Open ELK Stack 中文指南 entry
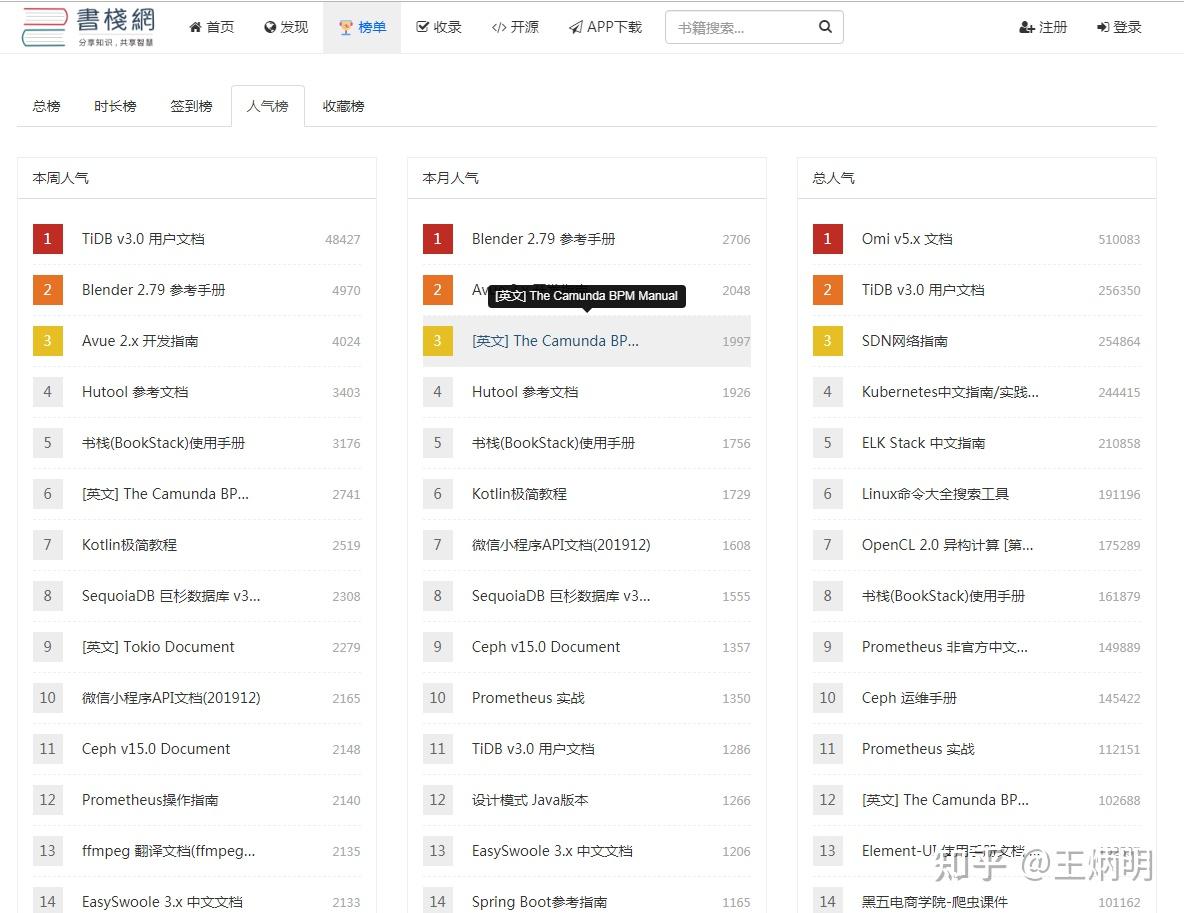 923,443
